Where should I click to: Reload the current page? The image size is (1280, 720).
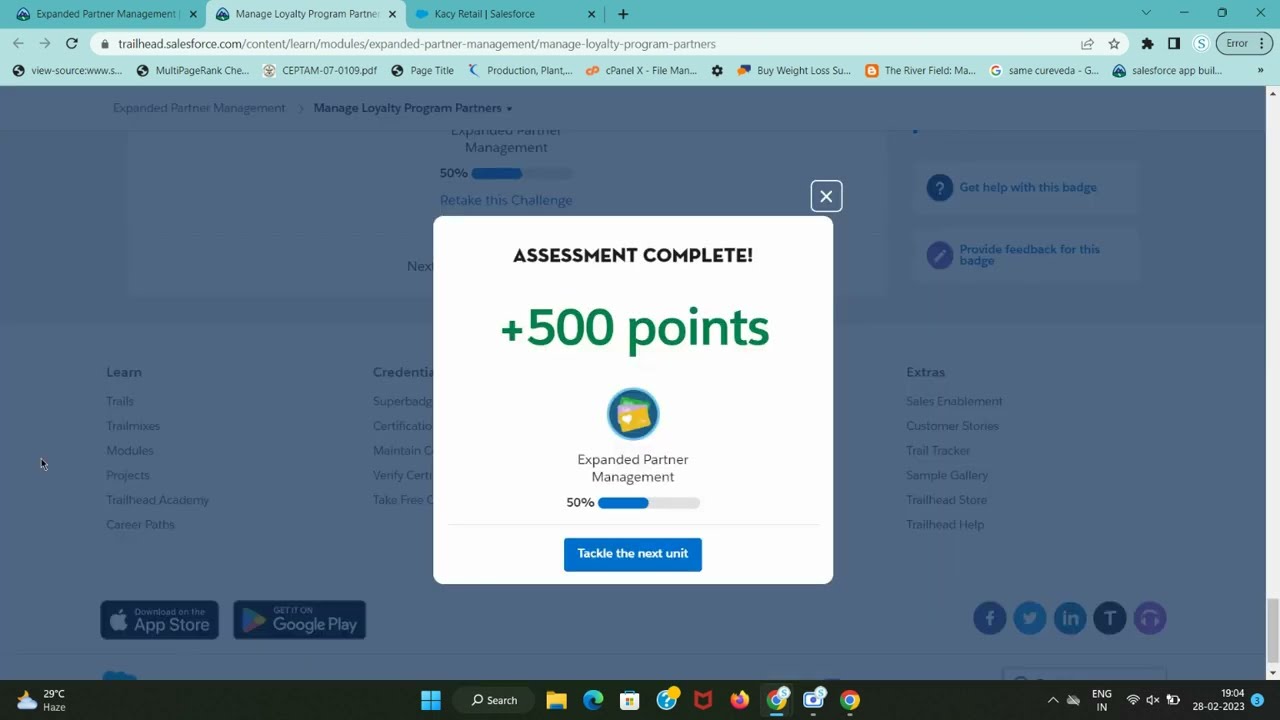[72, 44]
